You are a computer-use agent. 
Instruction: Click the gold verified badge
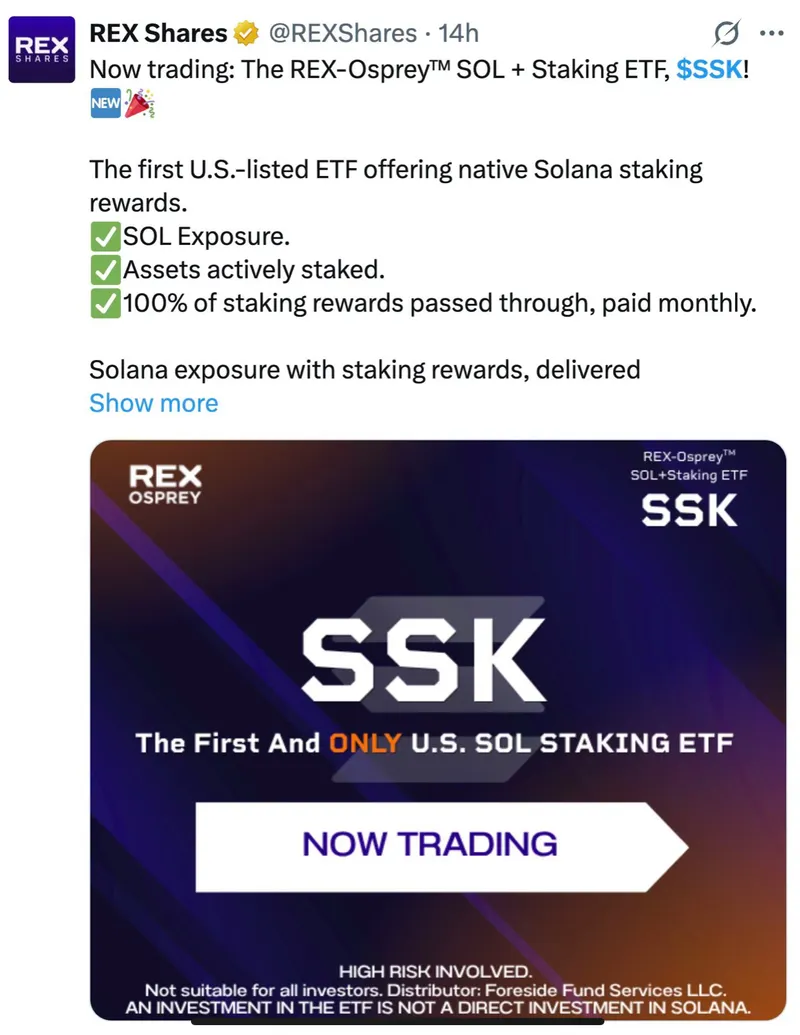tap(243, 33)
